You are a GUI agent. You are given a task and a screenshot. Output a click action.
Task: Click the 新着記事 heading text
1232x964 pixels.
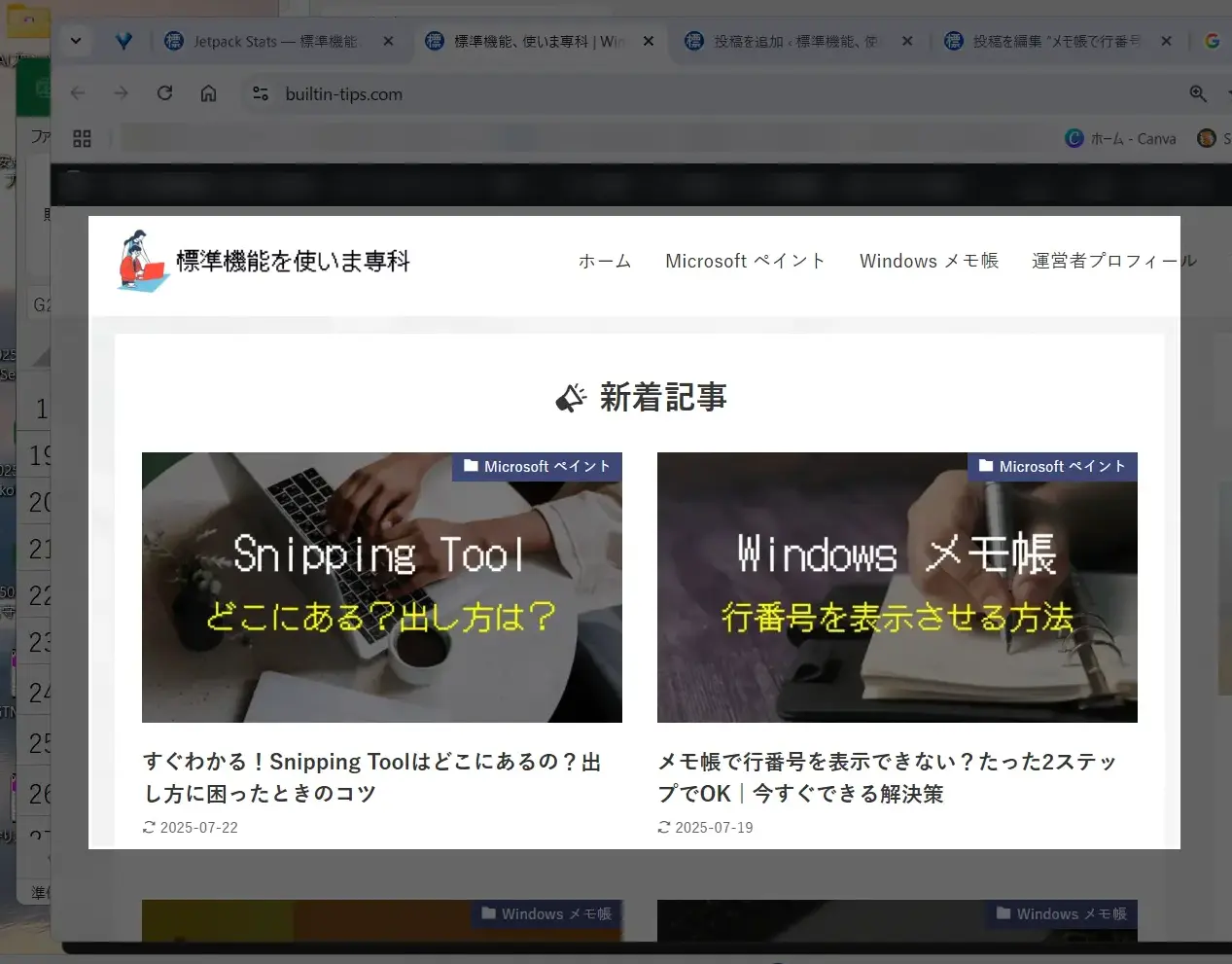(663, 397)
